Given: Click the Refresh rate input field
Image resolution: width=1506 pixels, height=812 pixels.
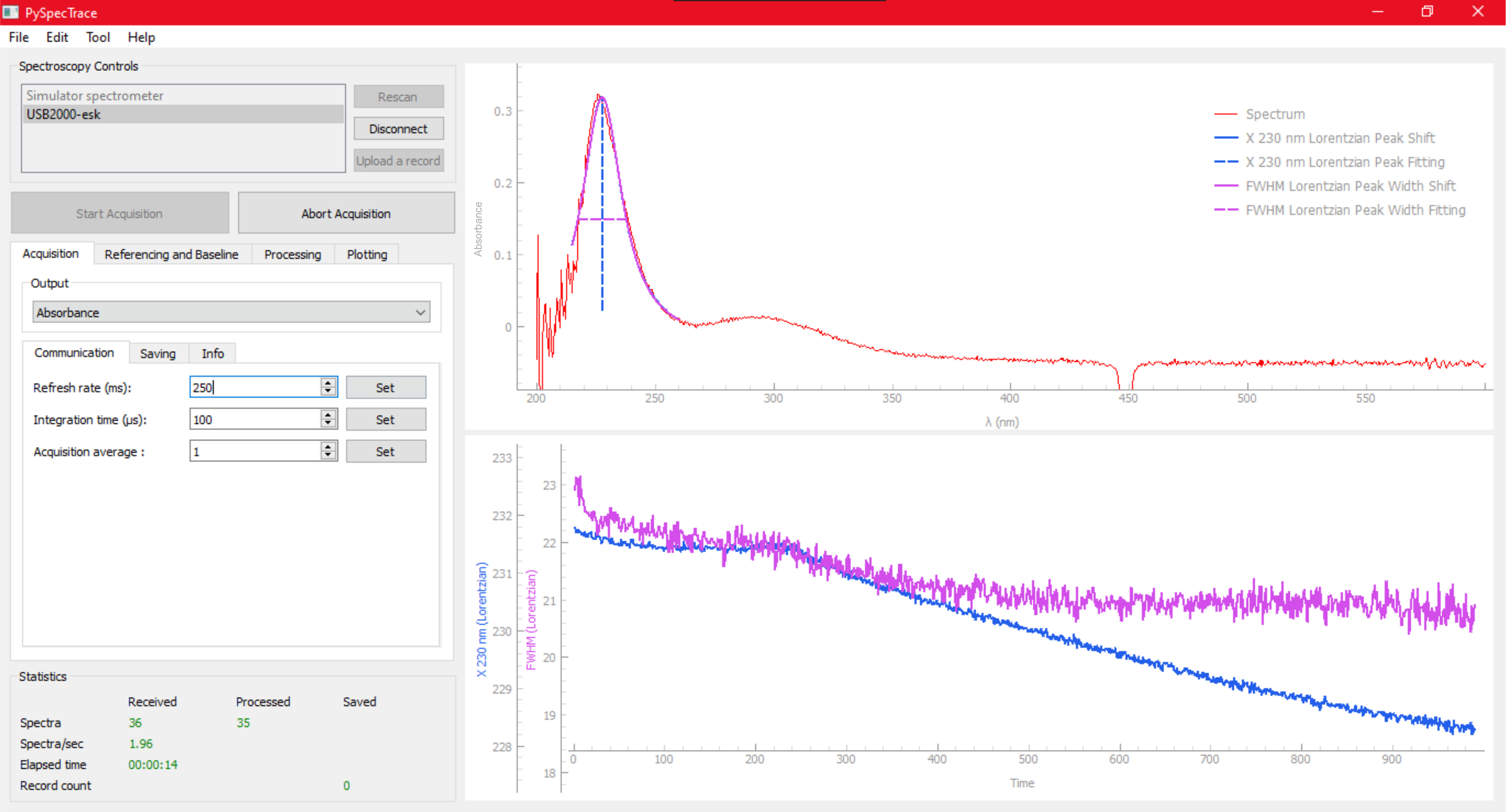Looking at the screenshot, I should tap(255, 387).
